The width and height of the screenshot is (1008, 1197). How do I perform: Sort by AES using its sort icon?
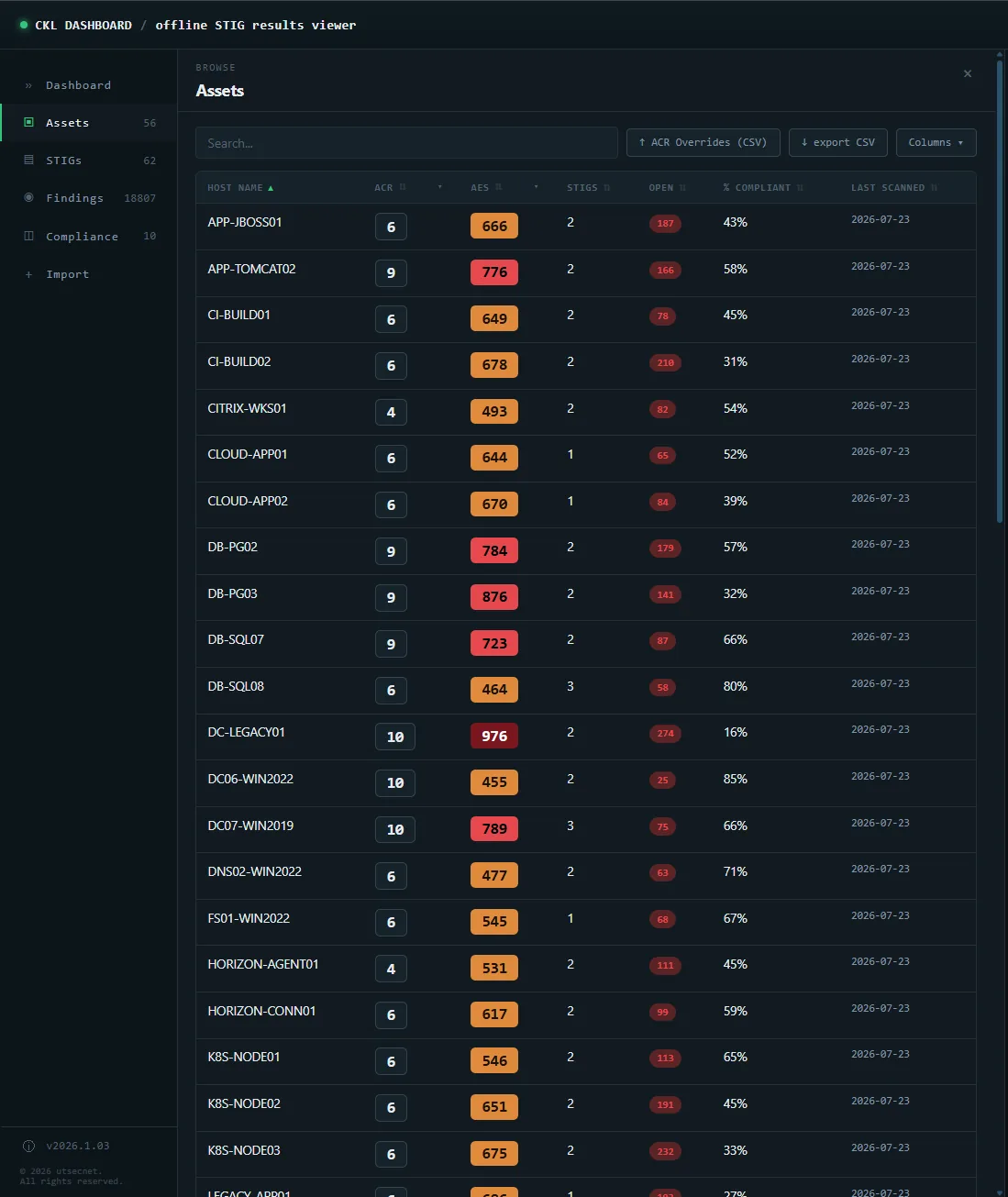click(x=499, y=187)
